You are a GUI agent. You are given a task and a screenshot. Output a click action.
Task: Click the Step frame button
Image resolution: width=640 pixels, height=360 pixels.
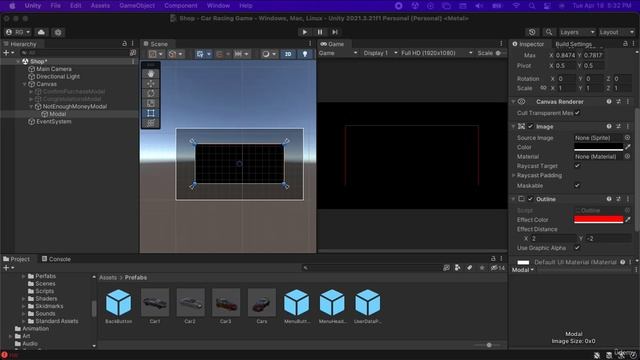335,32
